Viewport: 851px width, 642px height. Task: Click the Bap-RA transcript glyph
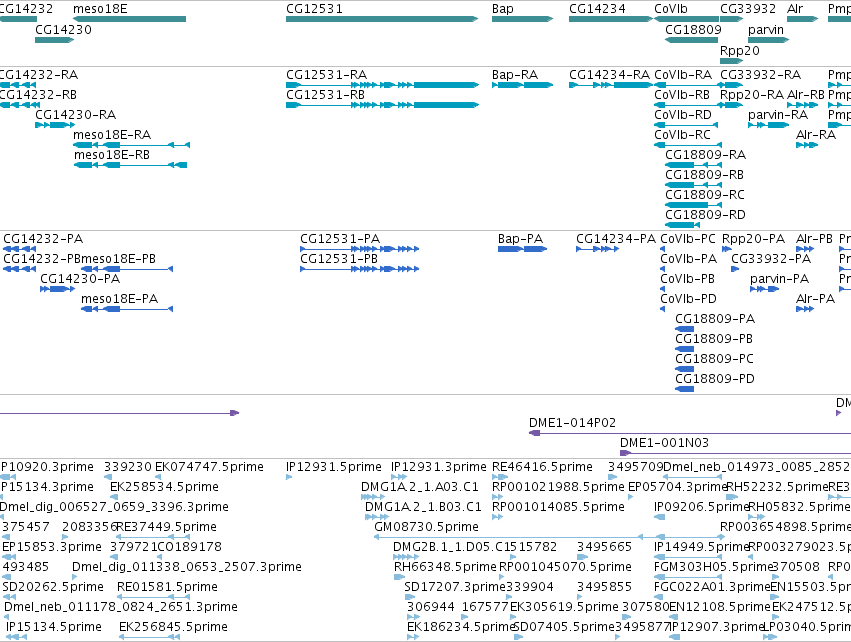[x=522, y=85]
